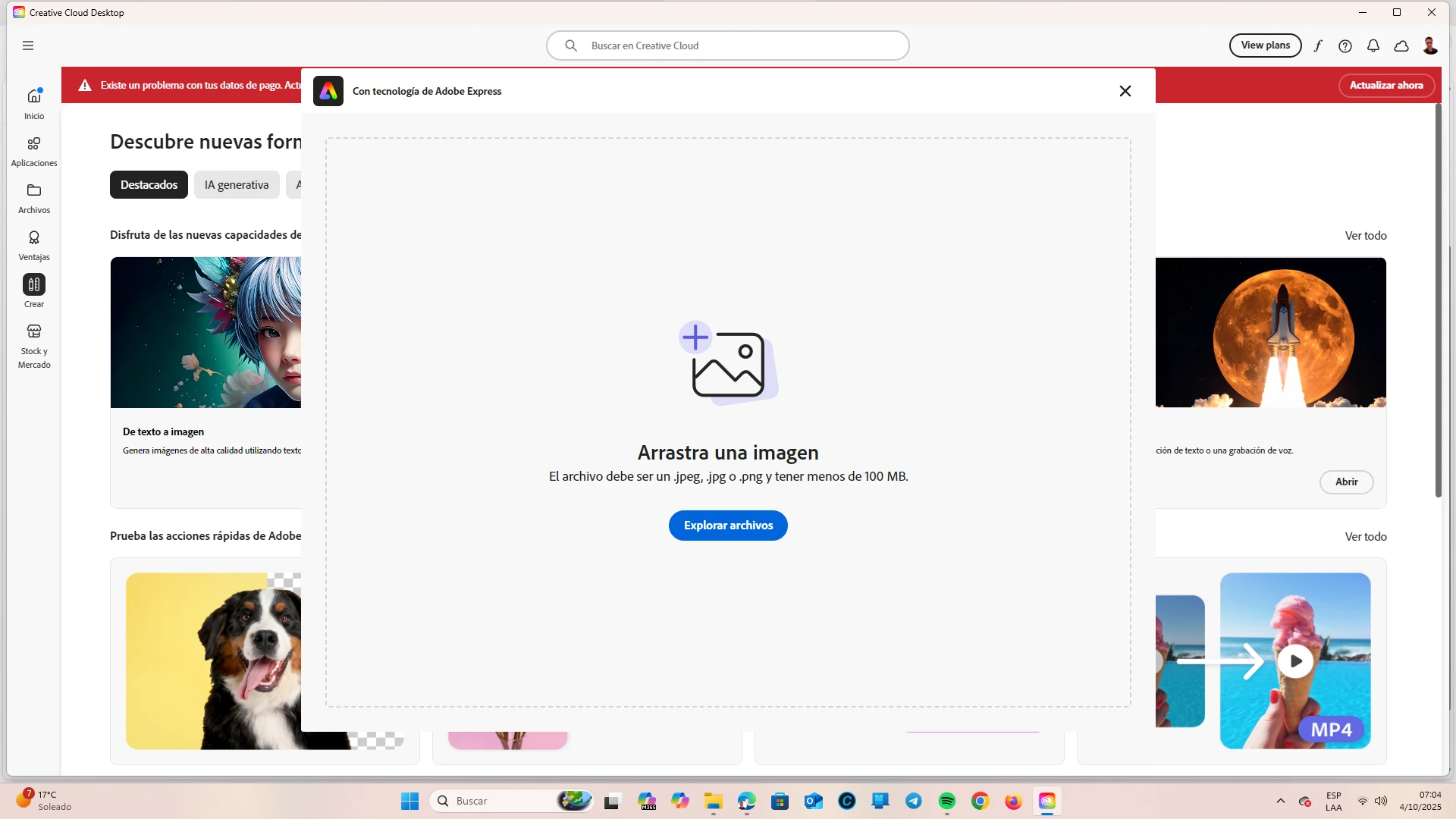Open the help question mark icon
Screen dimensions: 1456x819
(x=1345, y=45)
